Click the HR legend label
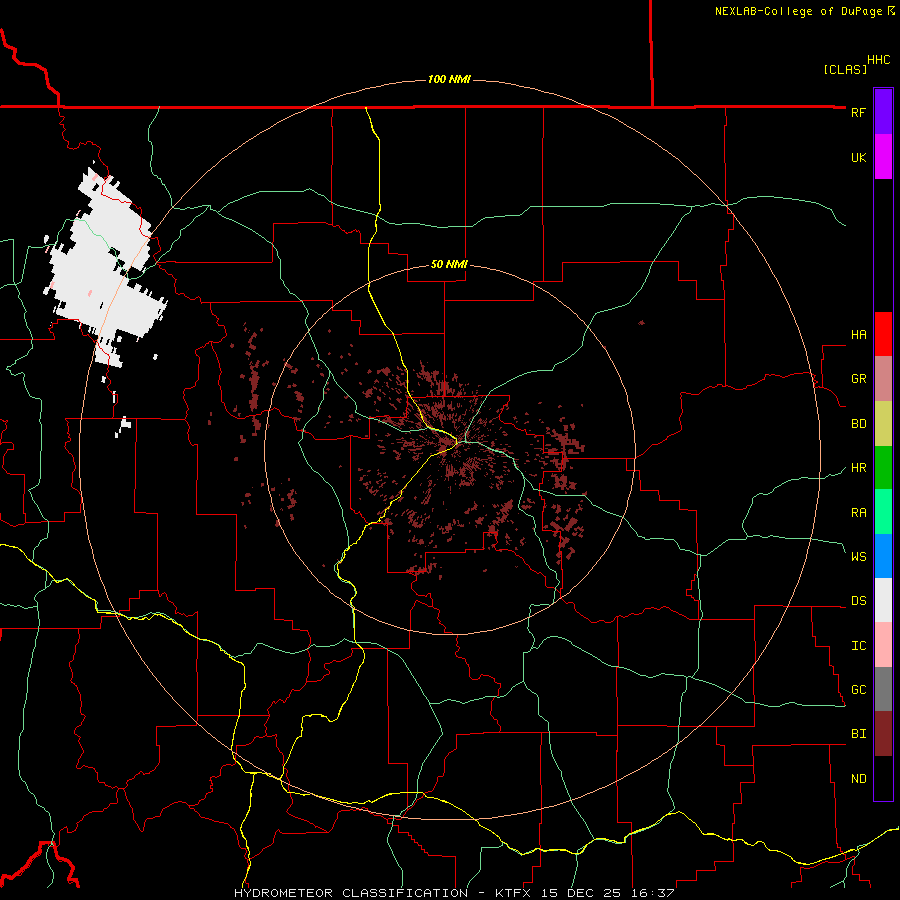 pos(858,468)
